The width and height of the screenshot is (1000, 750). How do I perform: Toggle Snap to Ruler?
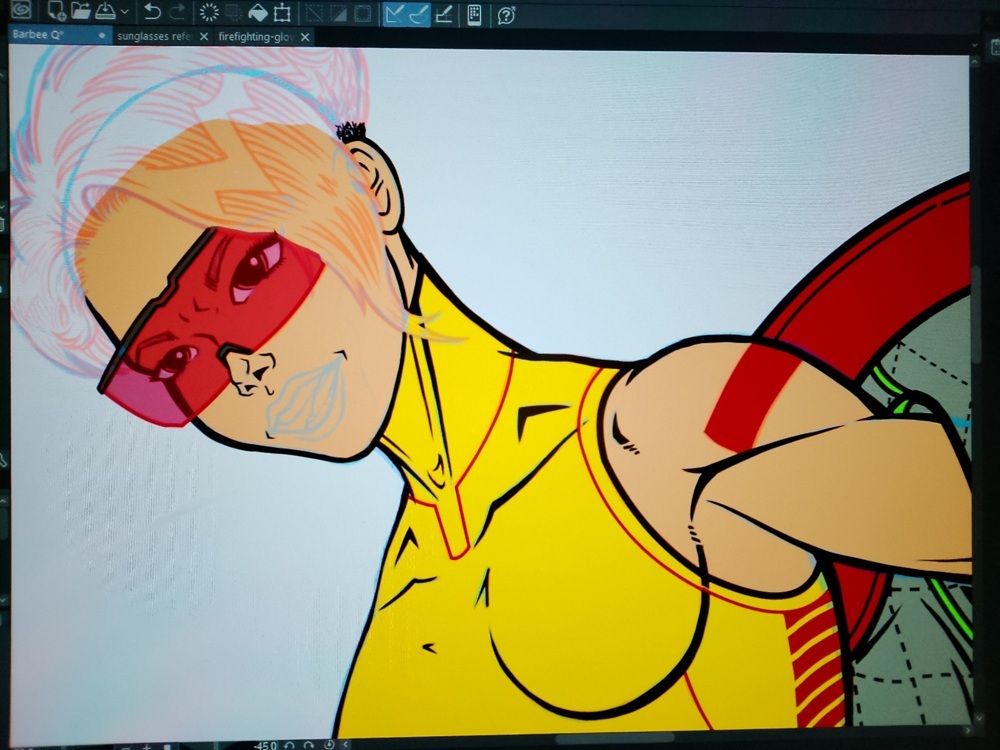point(395,13)
